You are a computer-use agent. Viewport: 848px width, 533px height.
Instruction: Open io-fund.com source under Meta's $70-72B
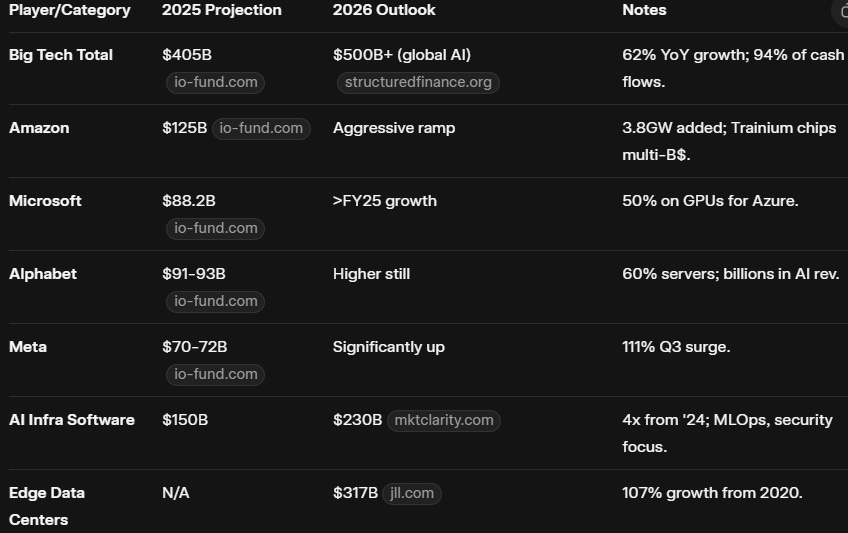pos(215,374)
